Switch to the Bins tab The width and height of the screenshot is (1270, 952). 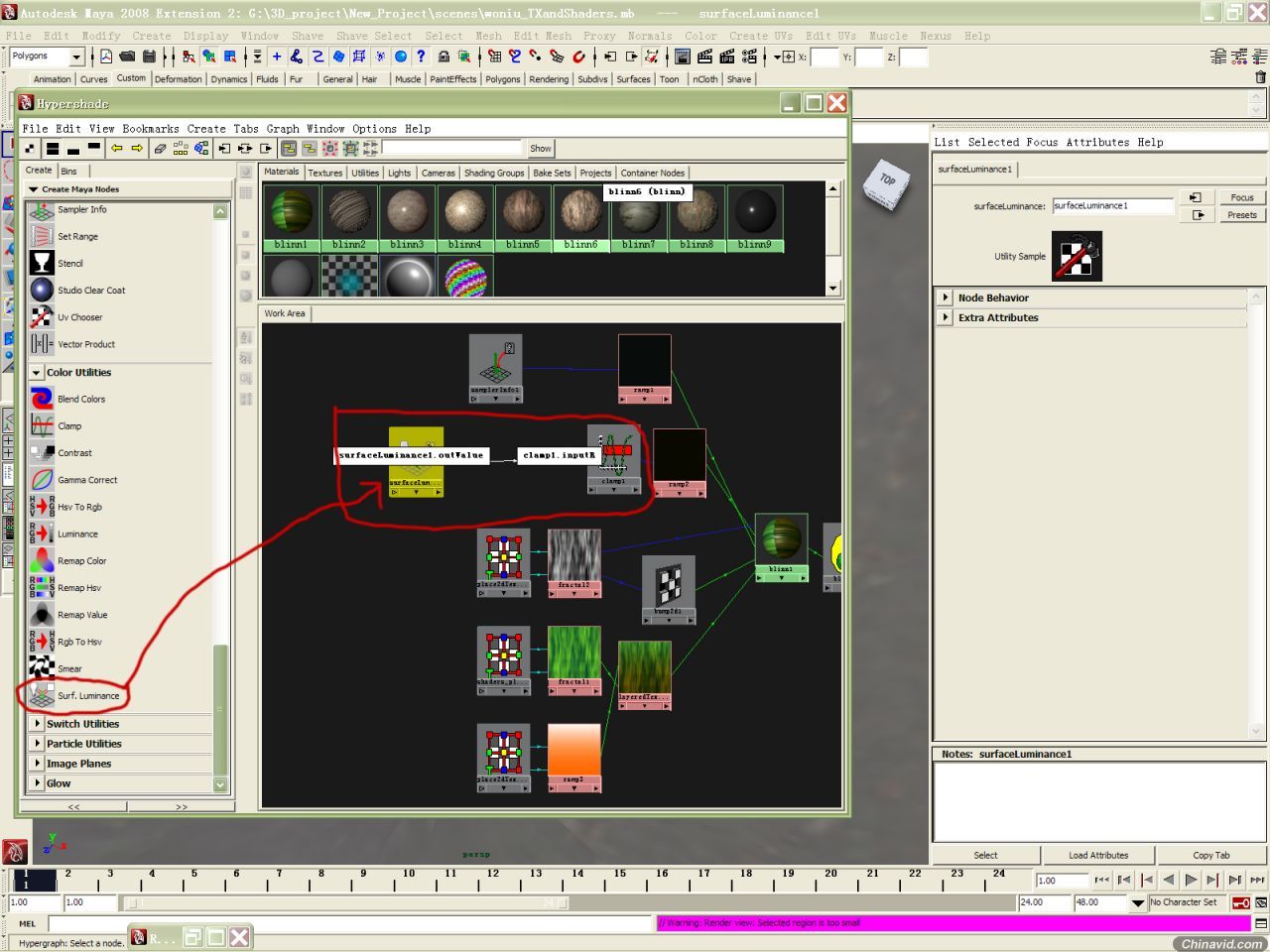(x=68, y=171)
